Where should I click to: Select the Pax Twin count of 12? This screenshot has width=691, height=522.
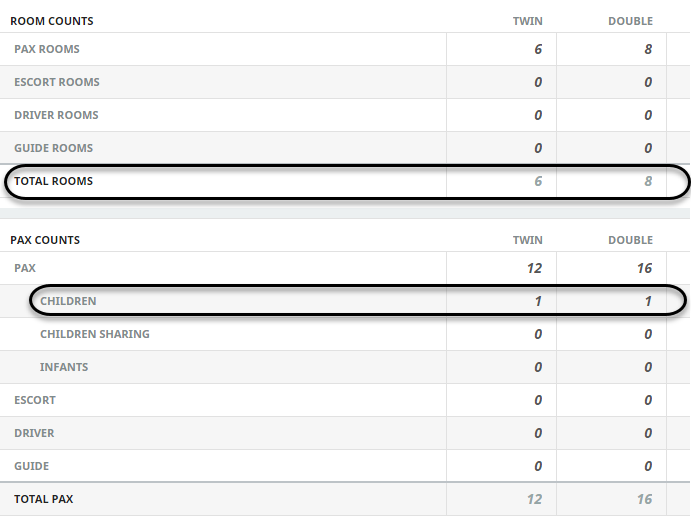point(533,268)
